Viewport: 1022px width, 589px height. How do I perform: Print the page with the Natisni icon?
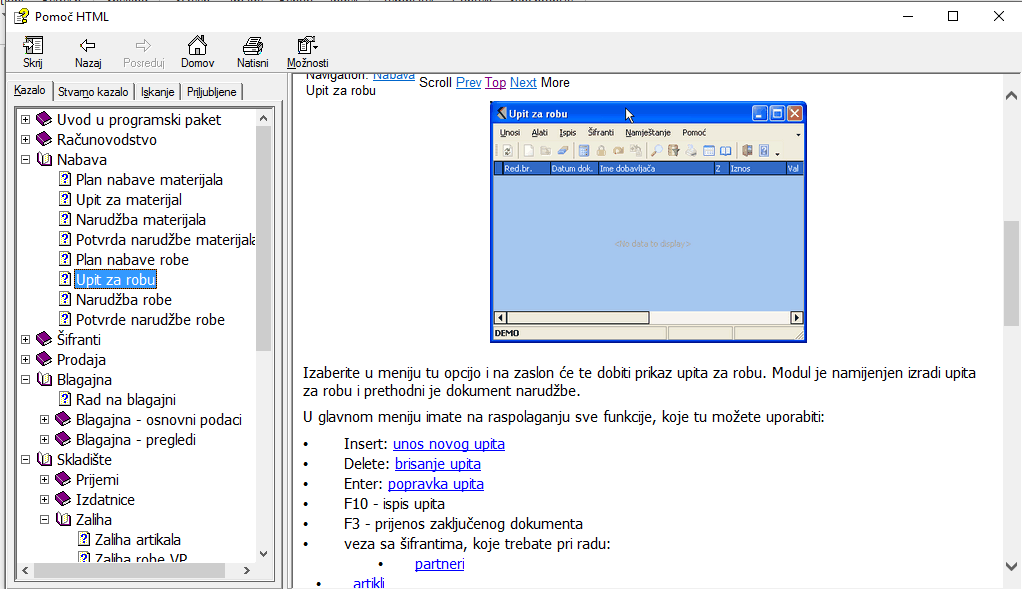pyautogui.click(x=253, y=46)
